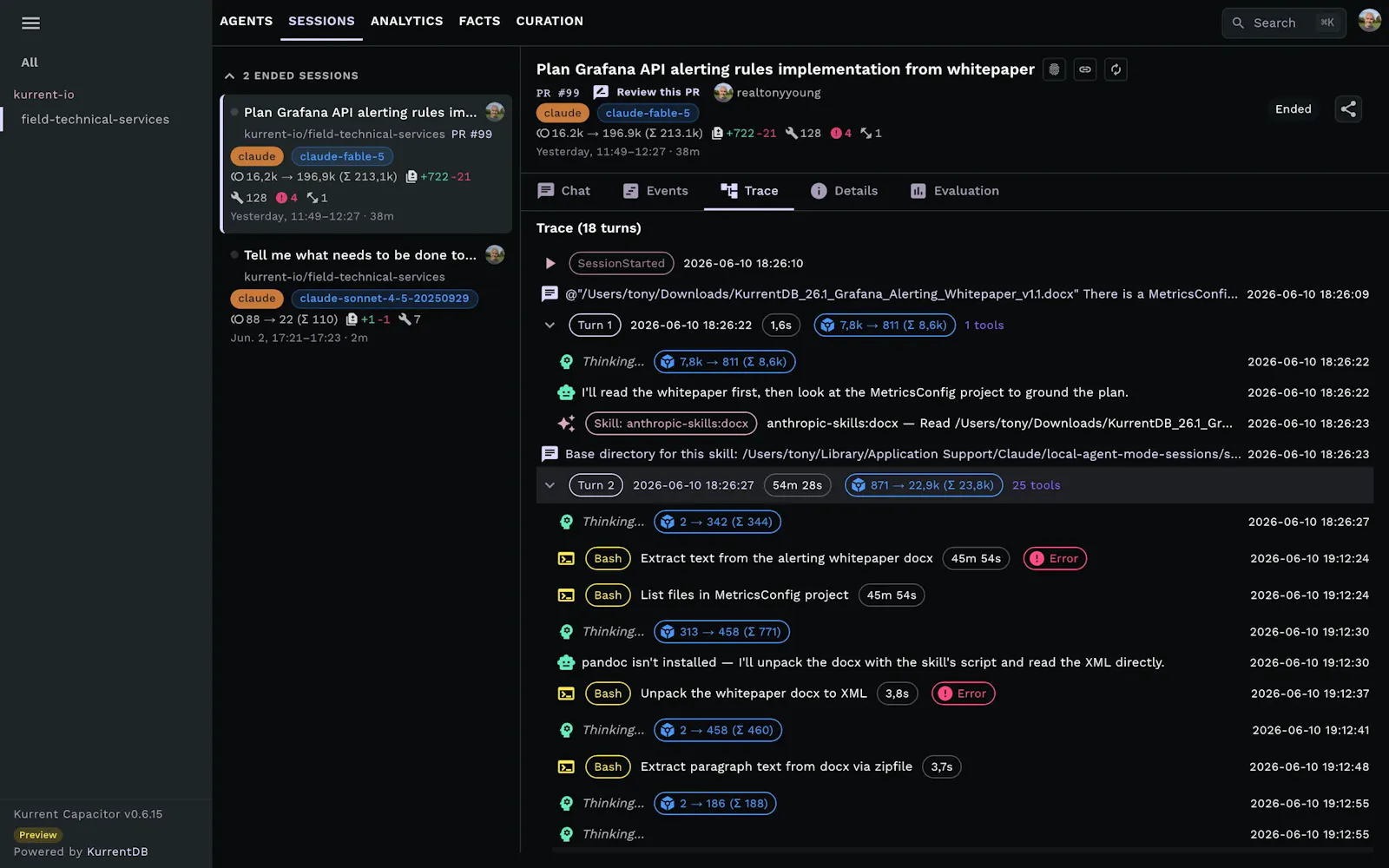Click Extract paragraph text from docx via zipfile
Screen dimensions: 1389x868
point(776,767)
